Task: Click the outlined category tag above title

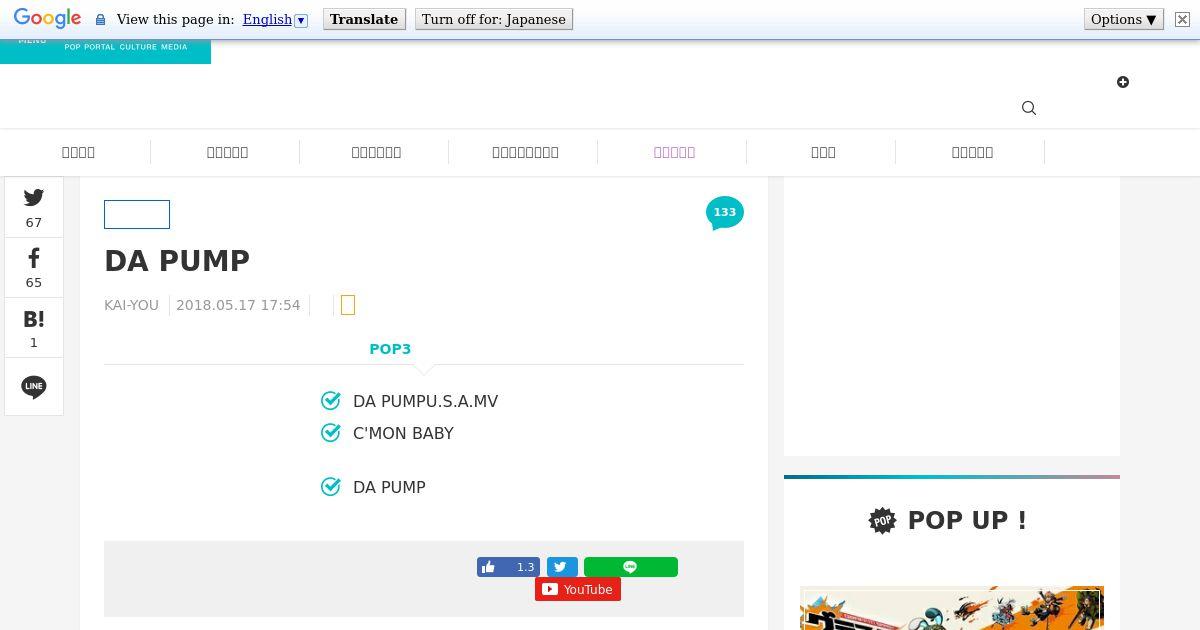Action: pos(137,215)
